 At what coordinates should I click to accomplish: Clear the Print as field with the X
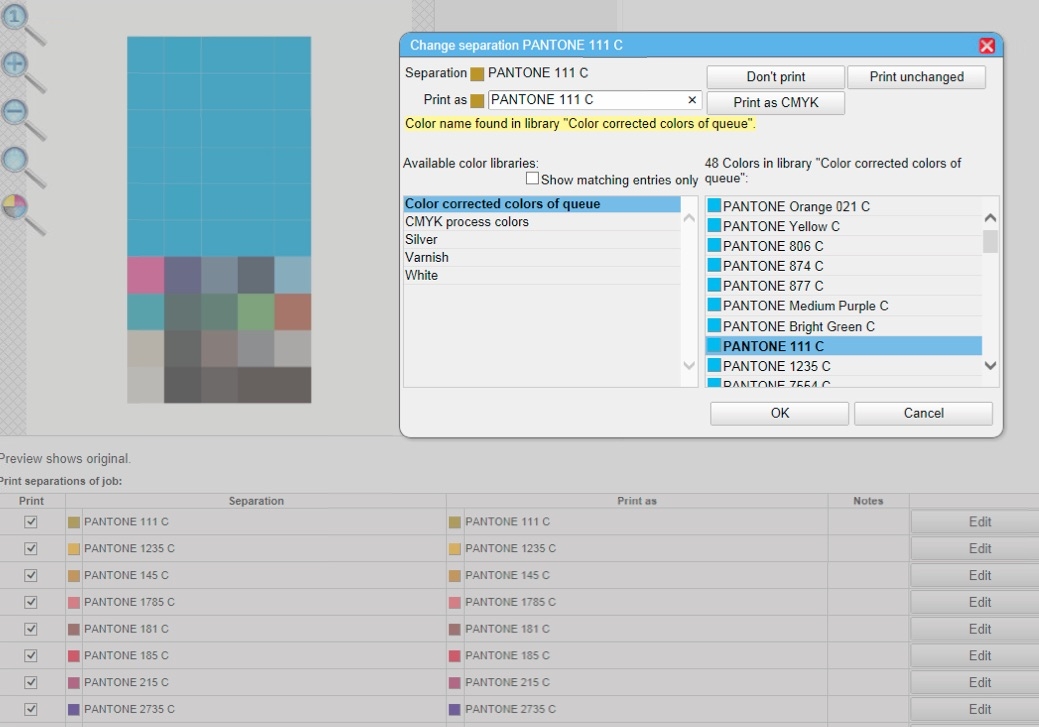692,99
